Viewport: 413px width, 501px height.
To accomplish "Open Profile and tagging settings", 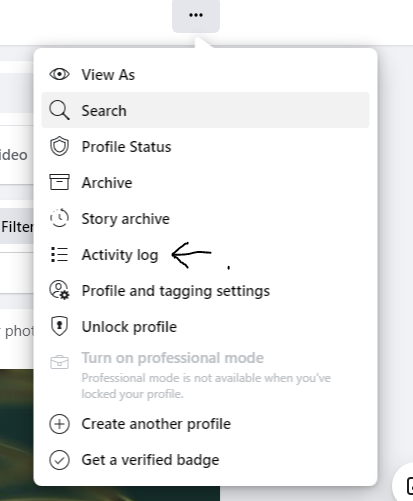I will (x=205, y=290).
